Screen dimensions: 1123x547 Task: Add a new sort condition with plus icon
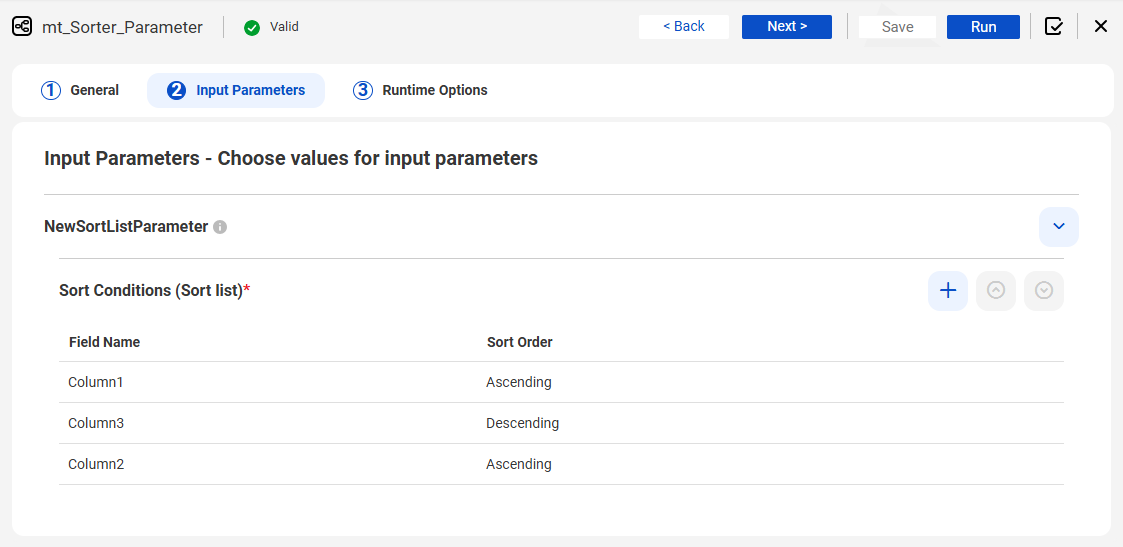pyautogui.click(x=948, y=291)
